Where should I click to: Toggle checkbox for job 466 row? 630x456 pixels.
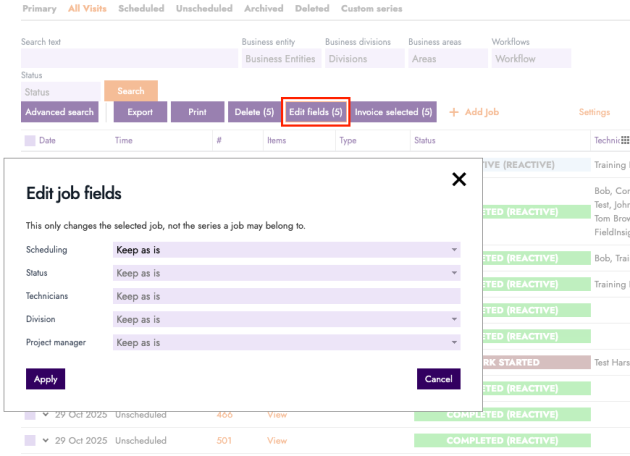pyautogui.click(x=30, y=414)
